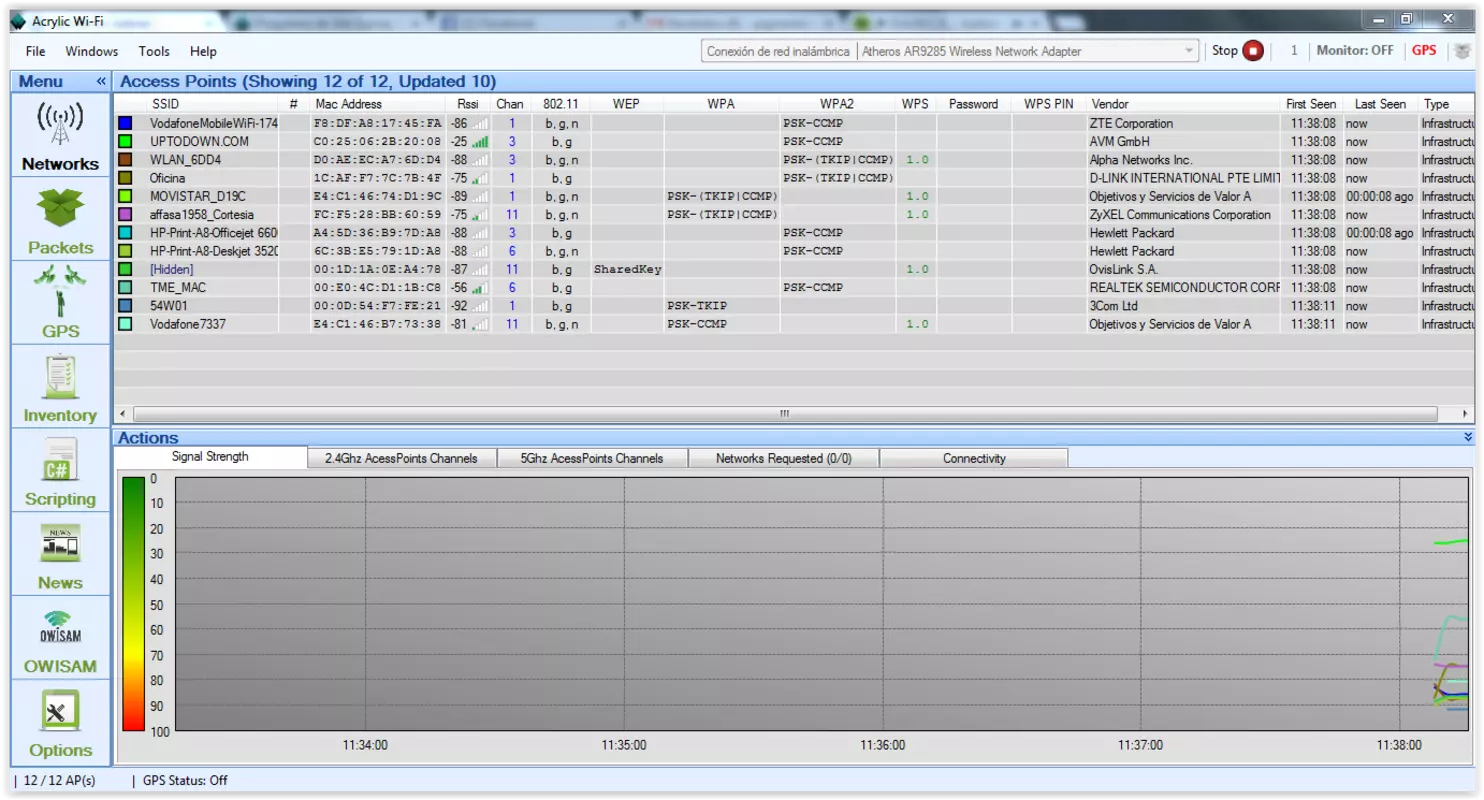Click GPS Status: Off in status bar
This screenshot has width=1484, height=800.
(185, 781)
